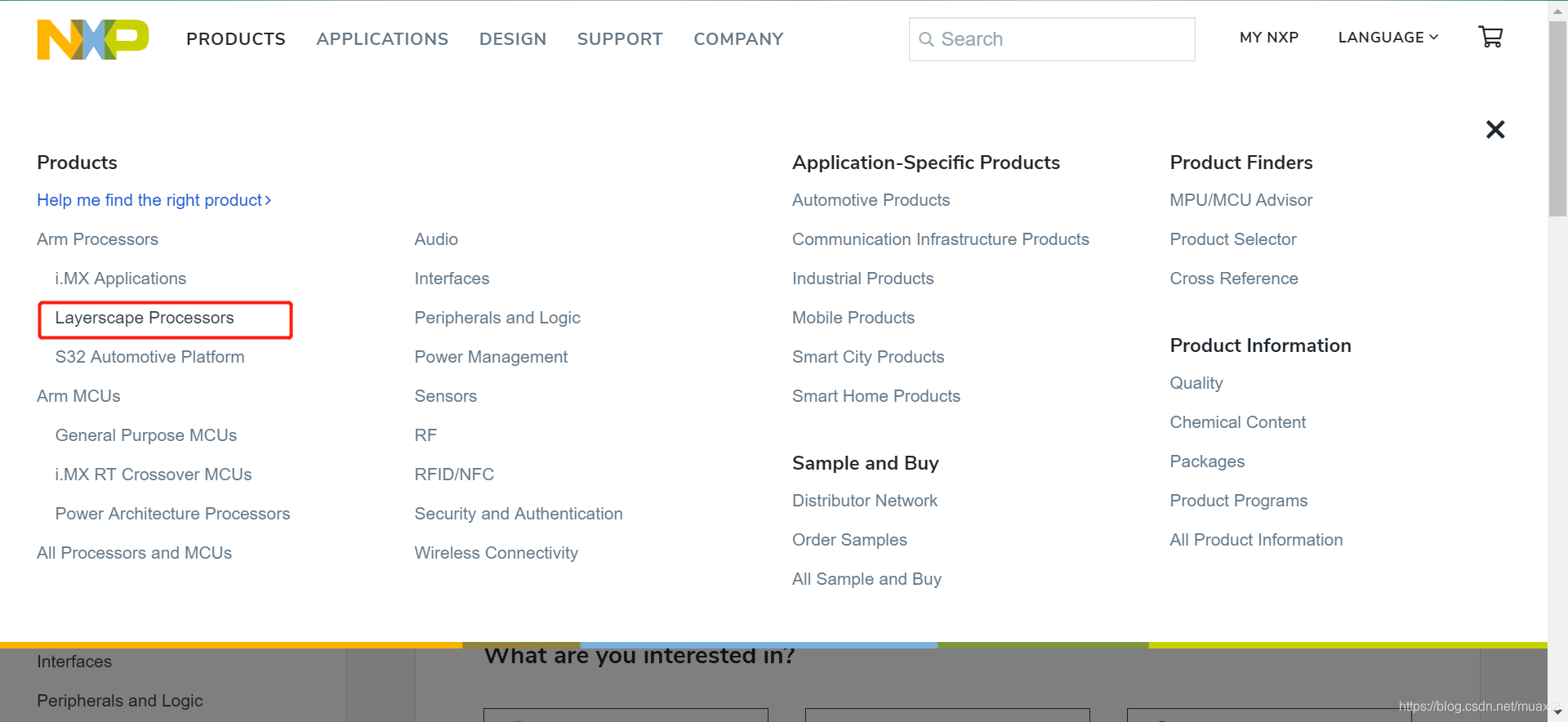Open Industrial Products

862,279
